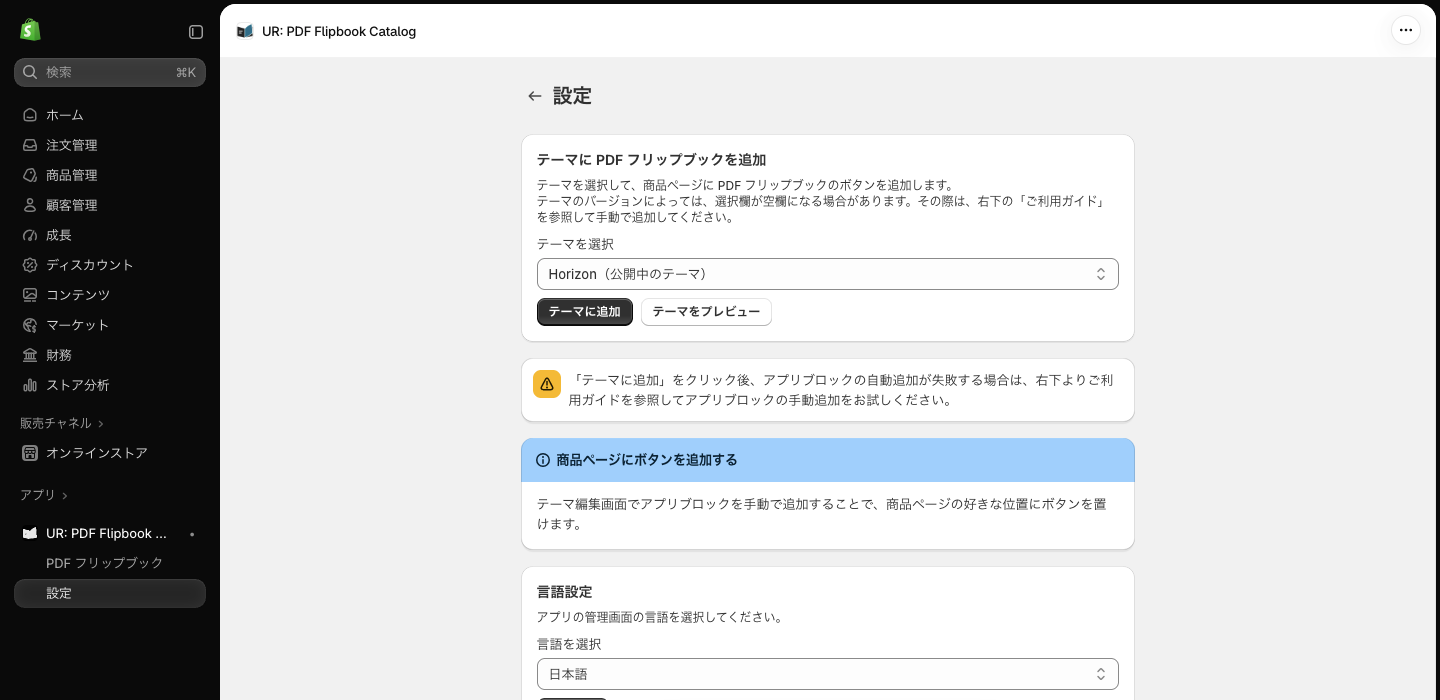Go to 商品管理 page
Screen dimensions: 1440x700
pos(110,175)
